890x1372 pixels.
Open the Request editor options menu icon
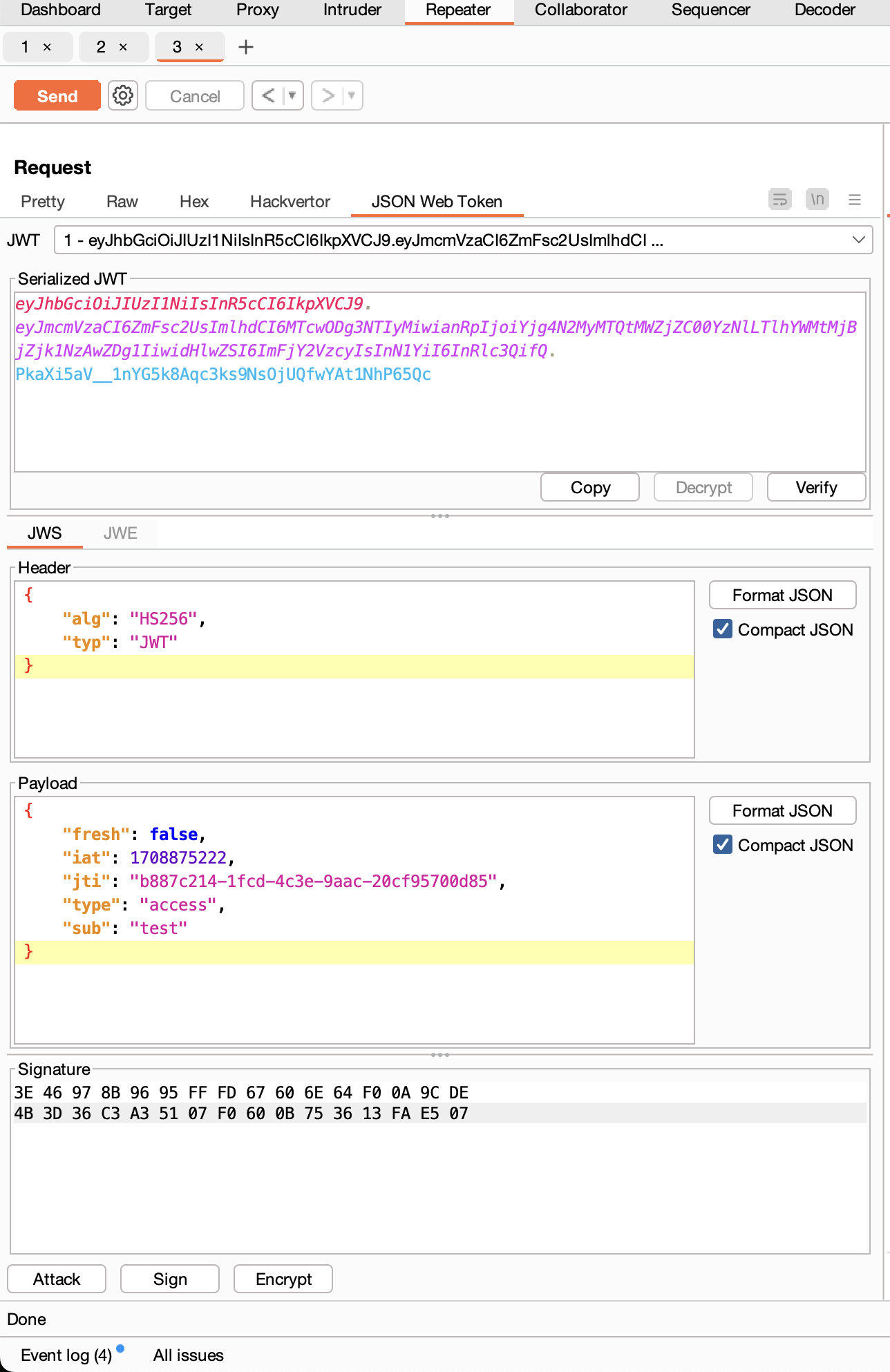coord(854,200)
